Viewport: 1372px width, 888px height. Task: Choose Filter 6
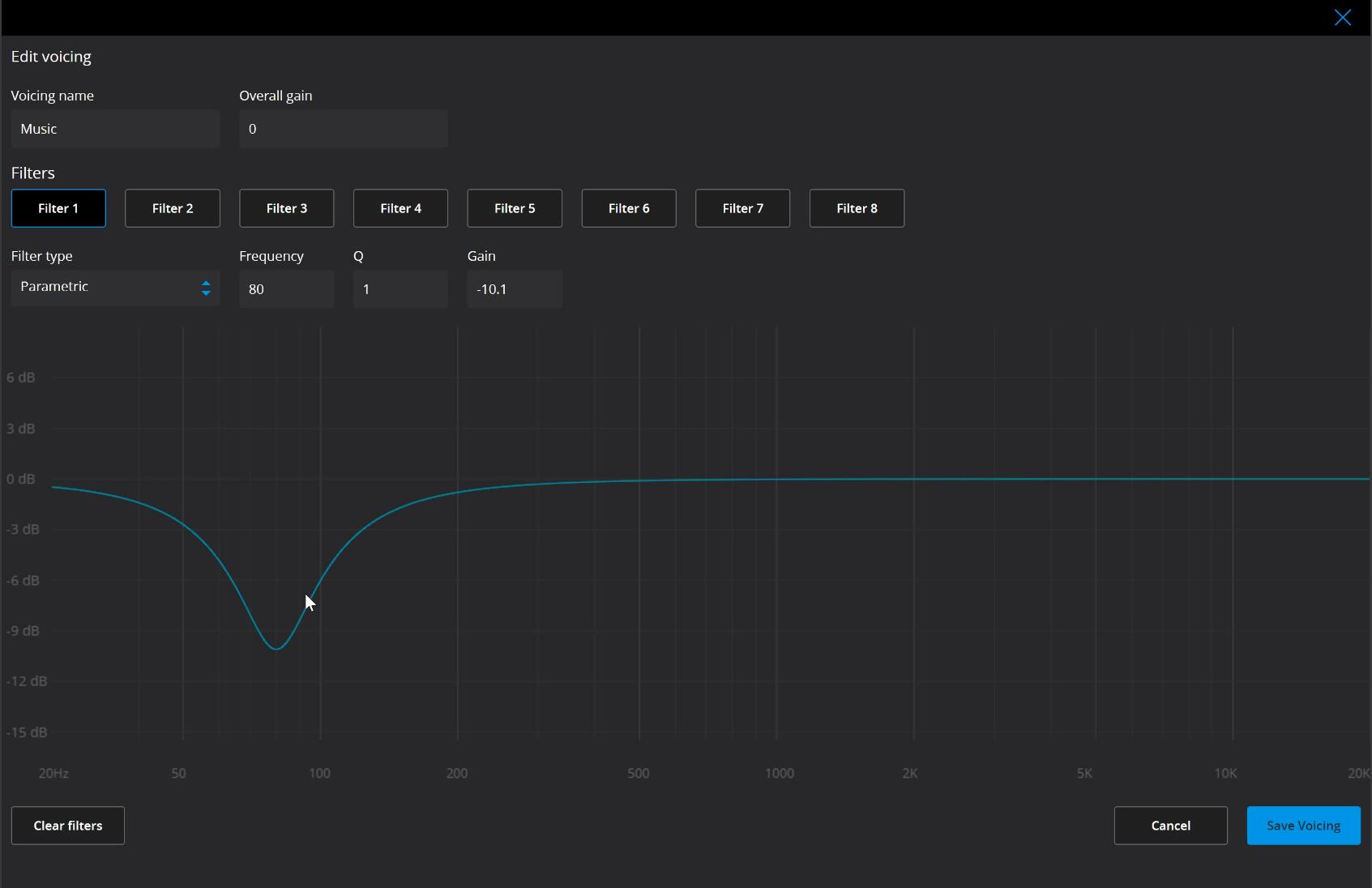tap(629, 208)
